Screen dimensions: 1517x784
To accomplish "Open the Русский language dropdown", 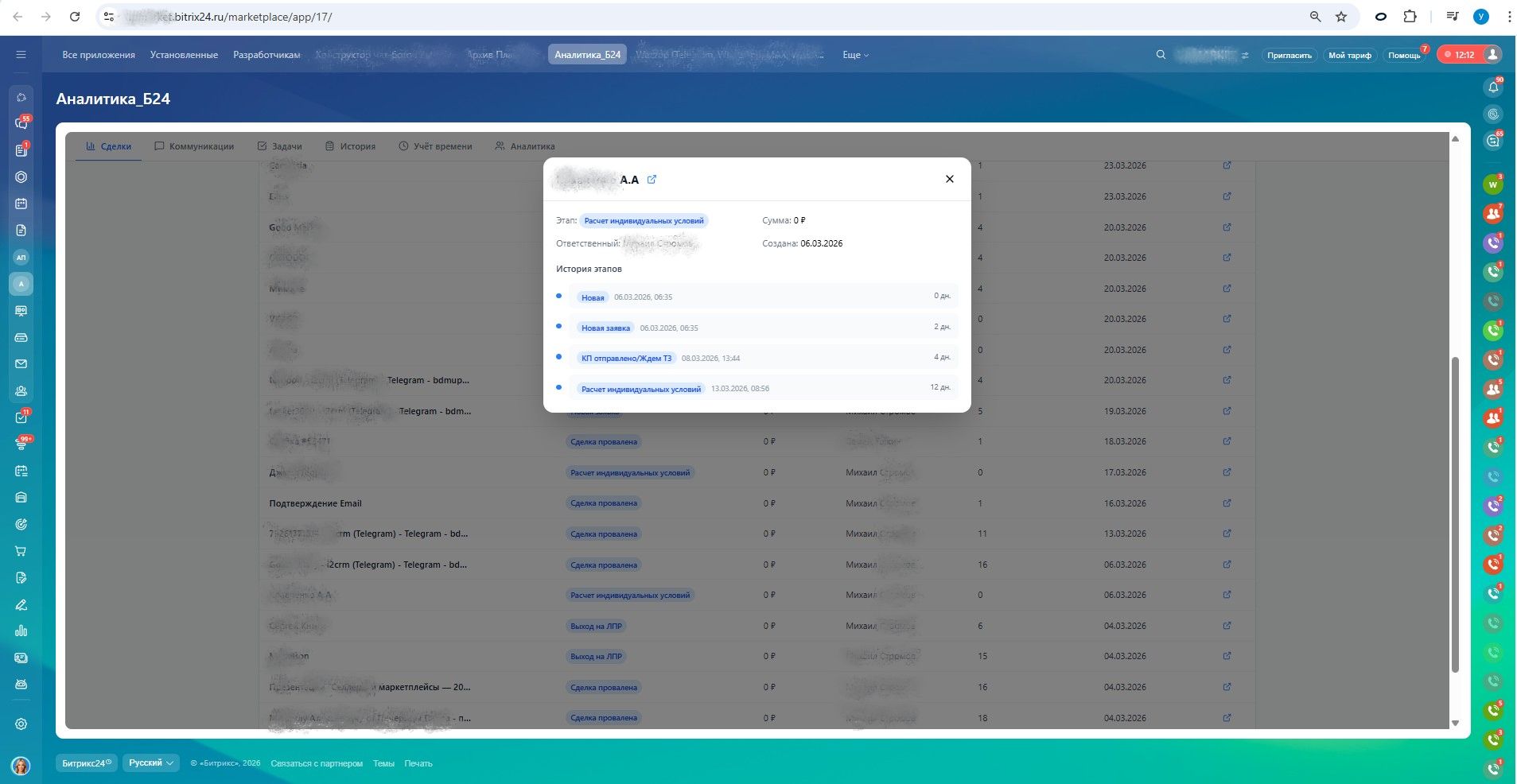I will (150, 763).
